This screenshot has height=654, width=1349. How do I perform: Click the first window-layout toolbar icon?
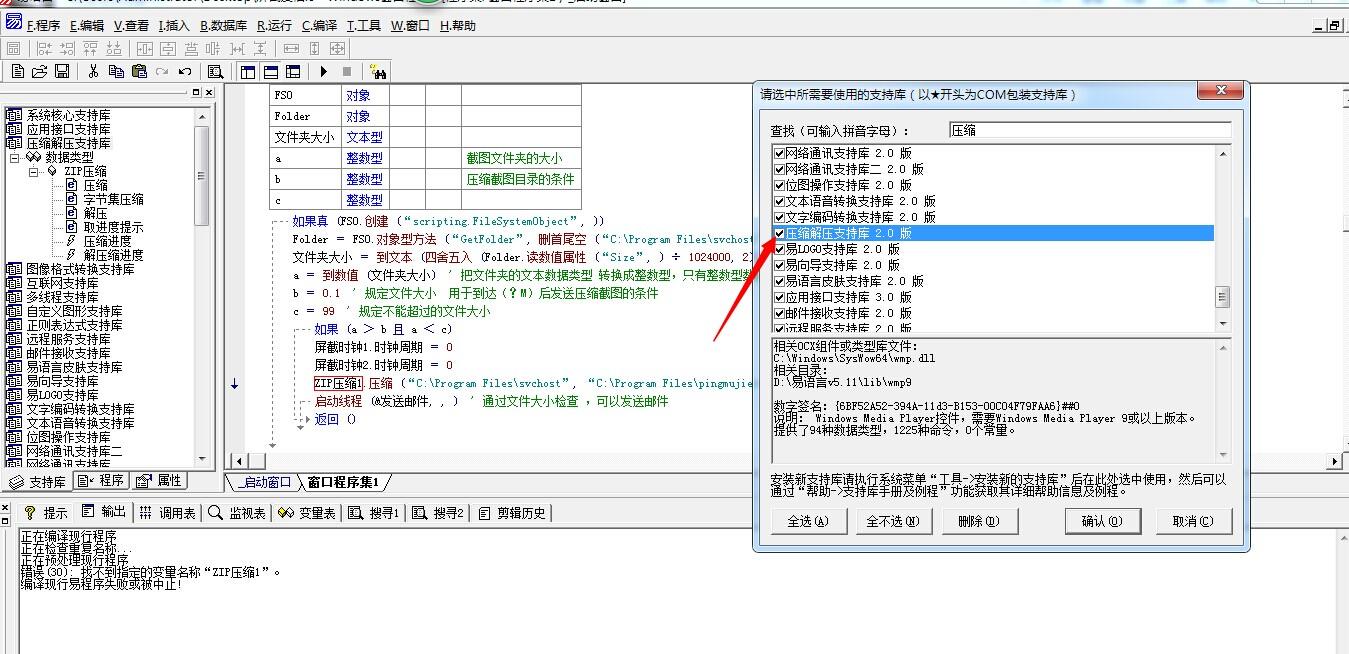click(248, 71)
